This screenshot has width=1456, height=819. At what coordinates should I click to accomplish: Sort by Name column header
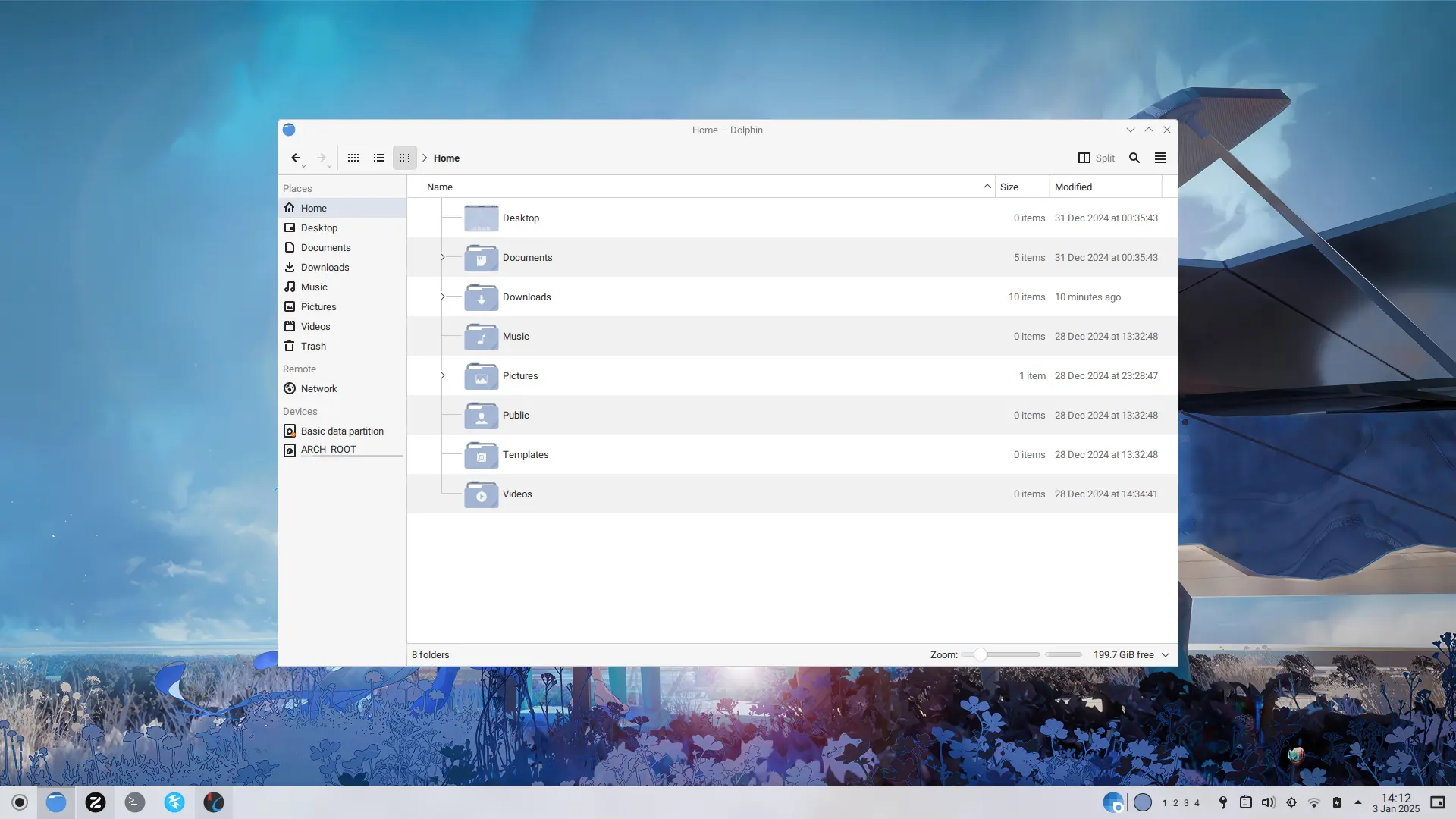tap(708, 187)
